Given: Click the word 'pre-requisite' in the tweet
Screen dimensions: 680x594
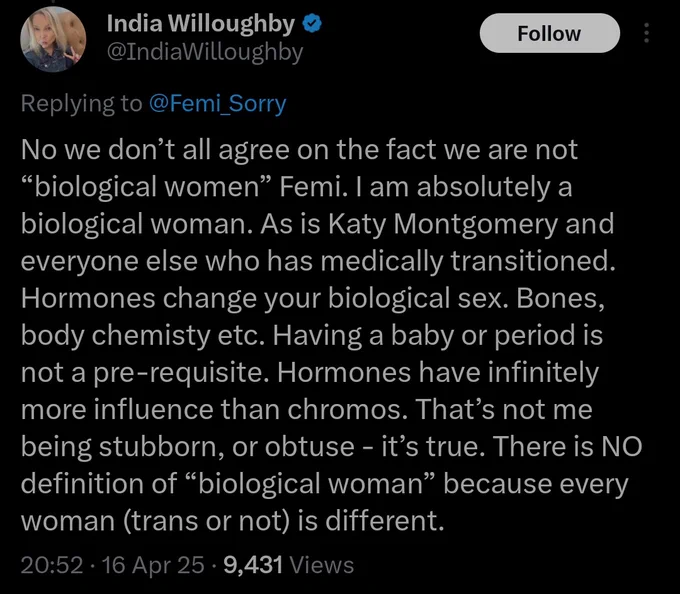Looking at the screenshot, I should click(179, 374).
